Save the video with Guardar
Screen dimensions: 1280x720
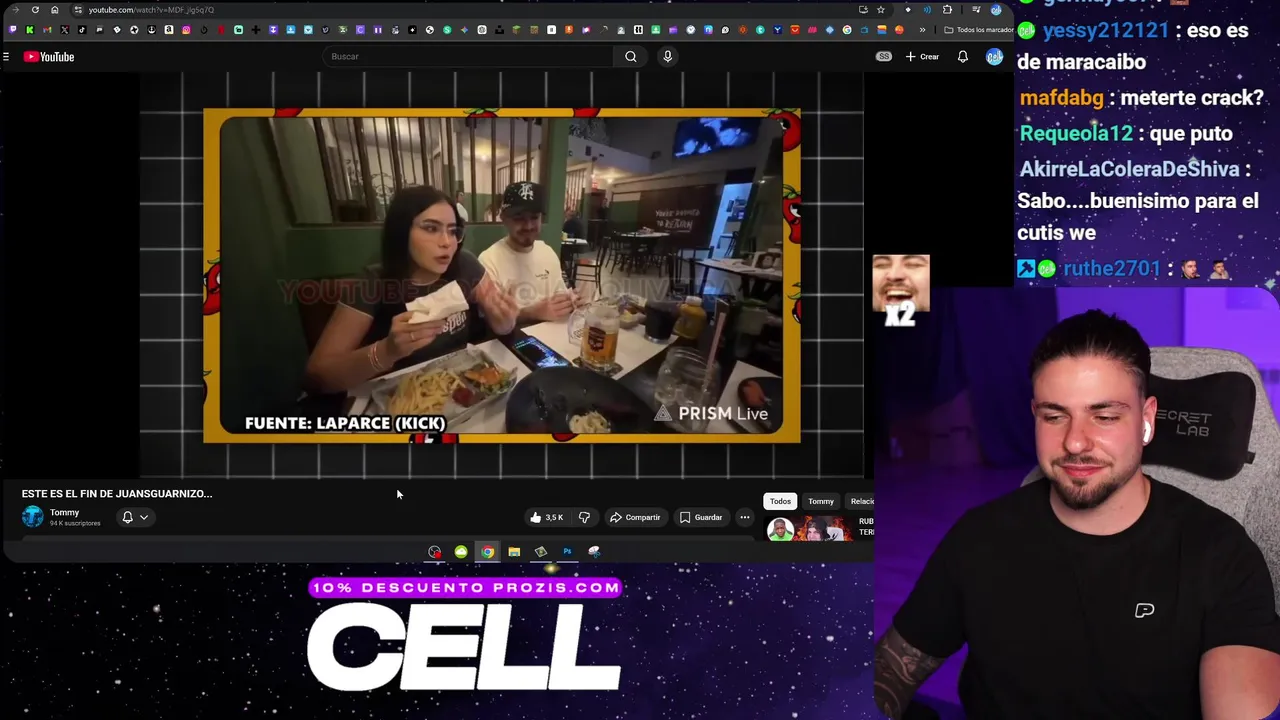pyautogui.click(x=701, y=517)
